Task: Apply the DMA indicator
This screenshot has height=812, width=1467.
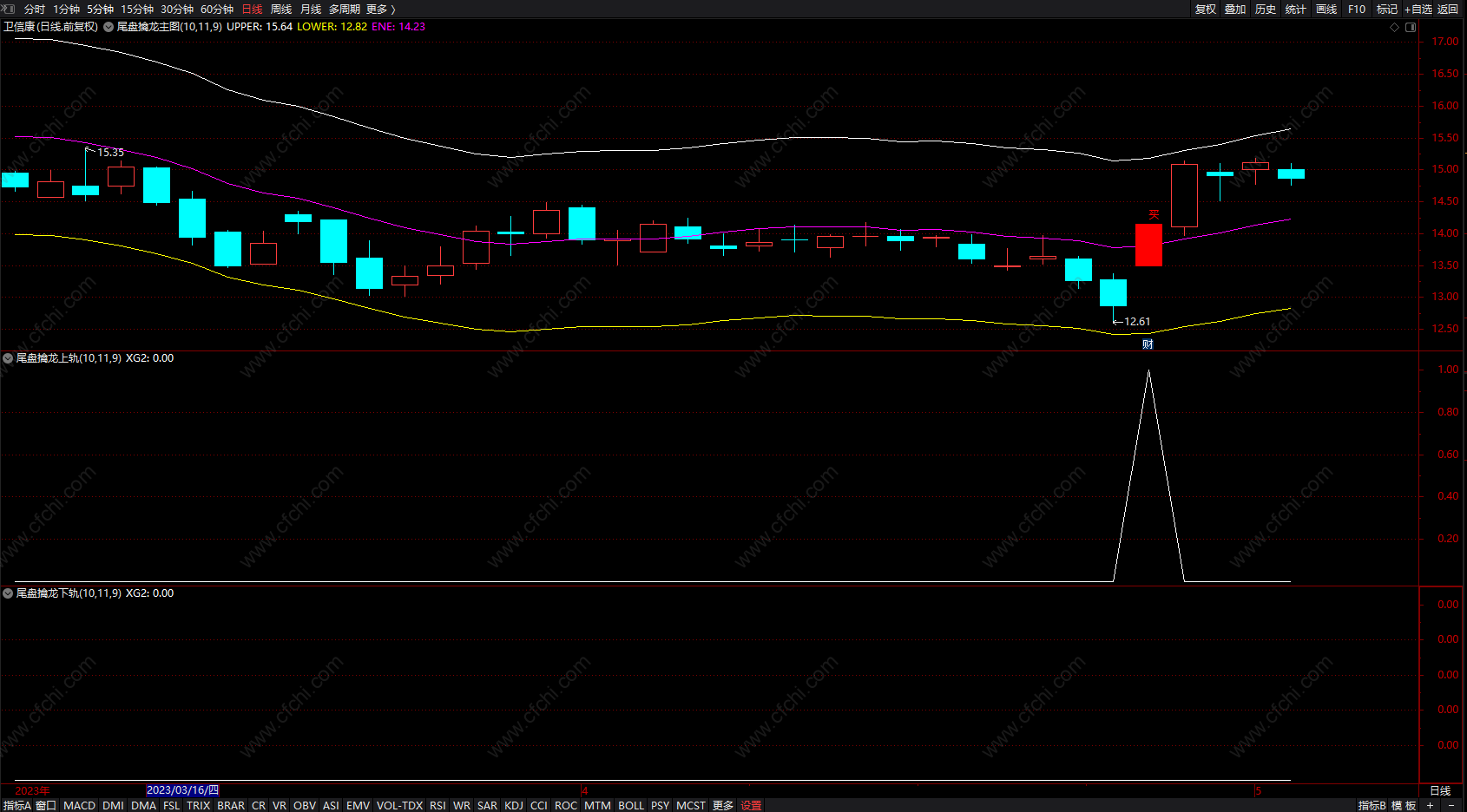Action: tap(144, 806)
